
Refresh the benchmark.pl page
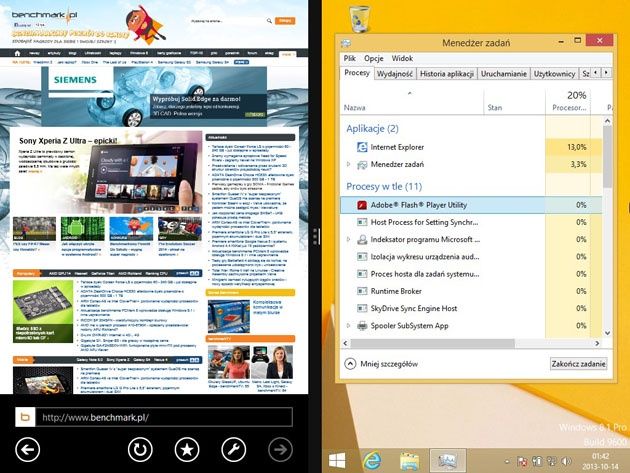click(140, 449)
